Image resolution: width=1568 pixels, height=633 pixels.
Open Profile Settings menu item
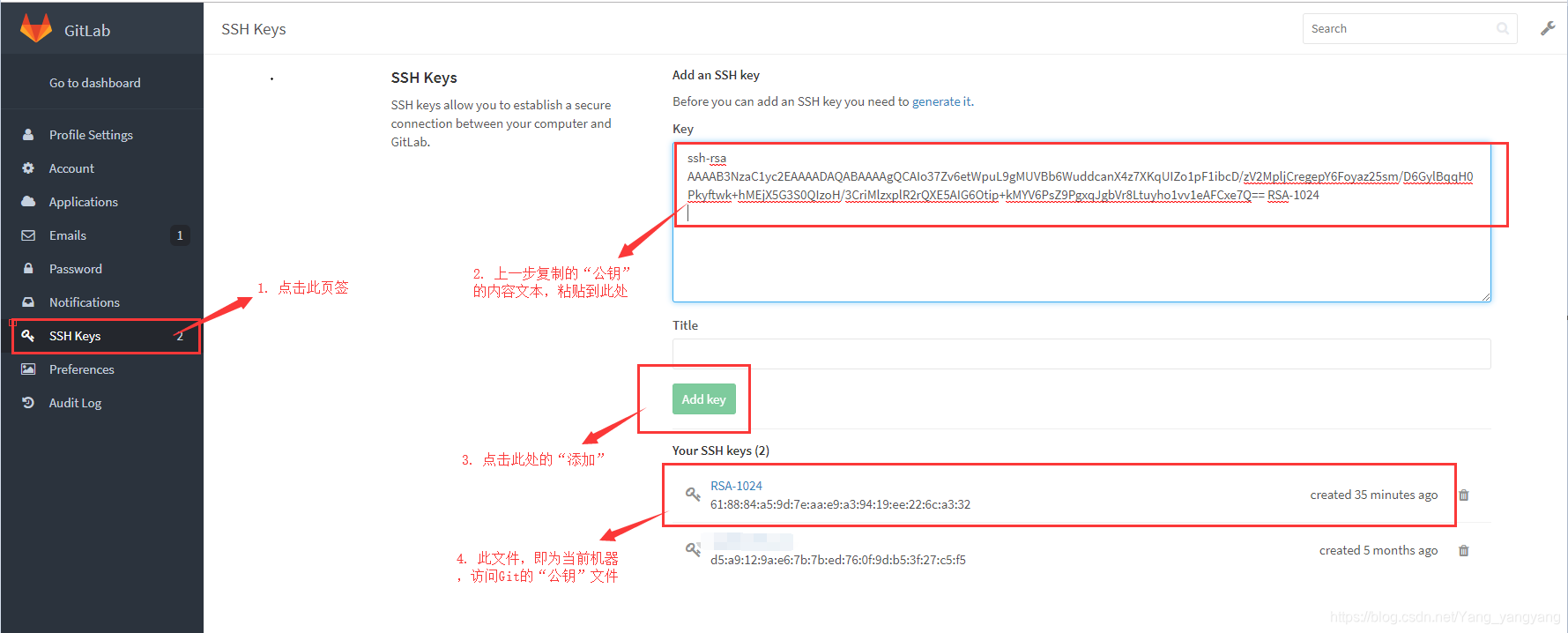coord(91,135)
